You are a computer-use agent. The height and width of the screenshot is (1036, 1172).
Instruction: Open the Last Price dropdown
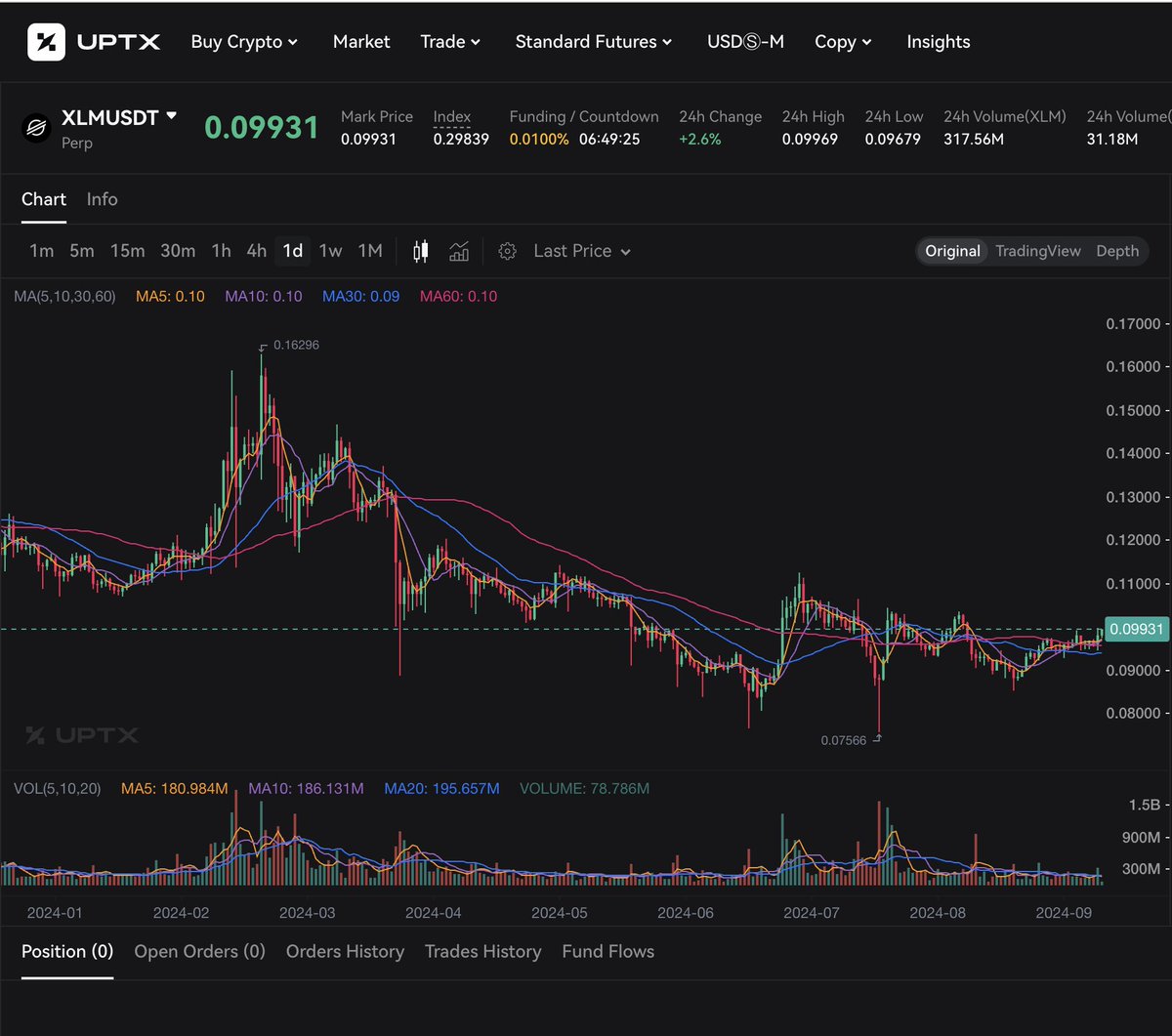click(582, 251)
